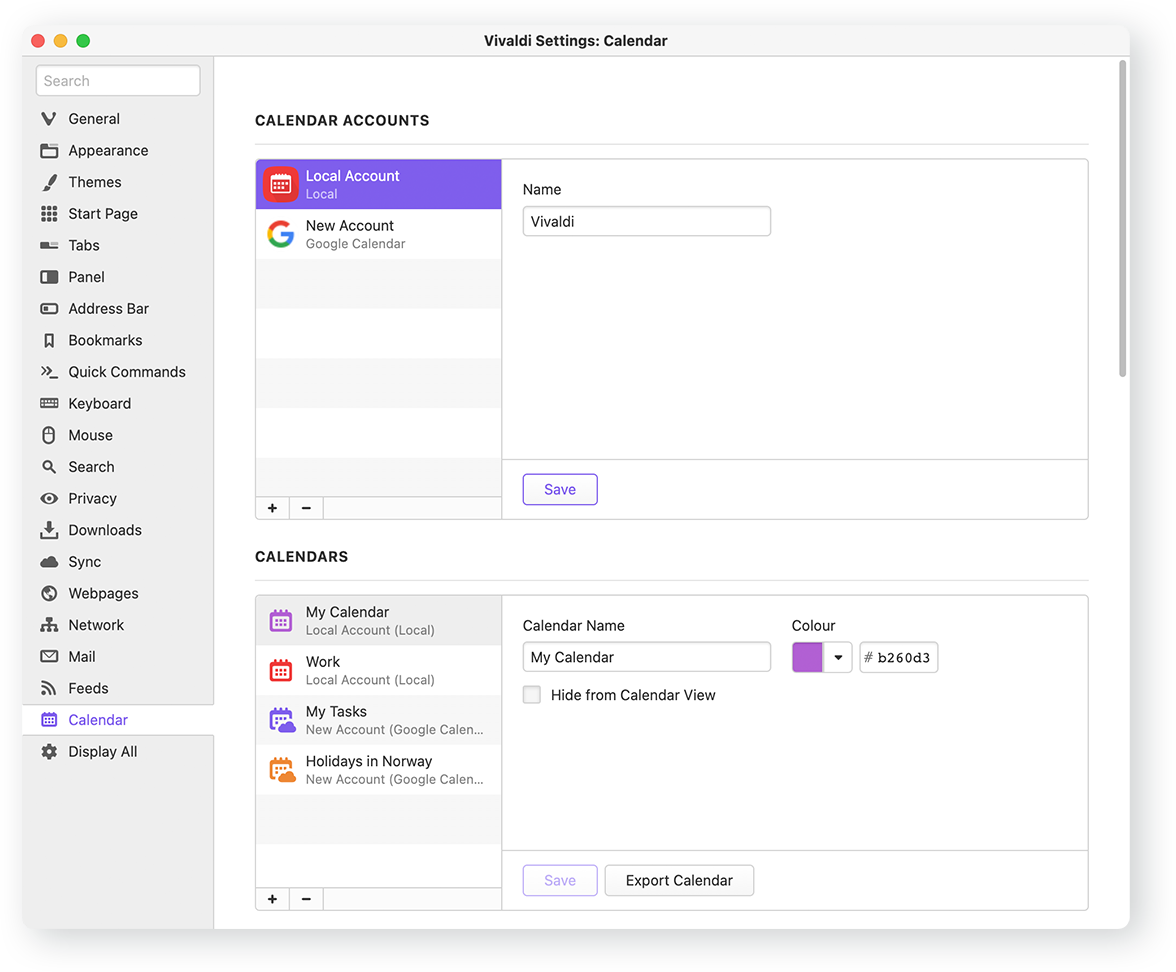Save the calendar account name
Screen dimensions: 1176x972
click(560, 490)
